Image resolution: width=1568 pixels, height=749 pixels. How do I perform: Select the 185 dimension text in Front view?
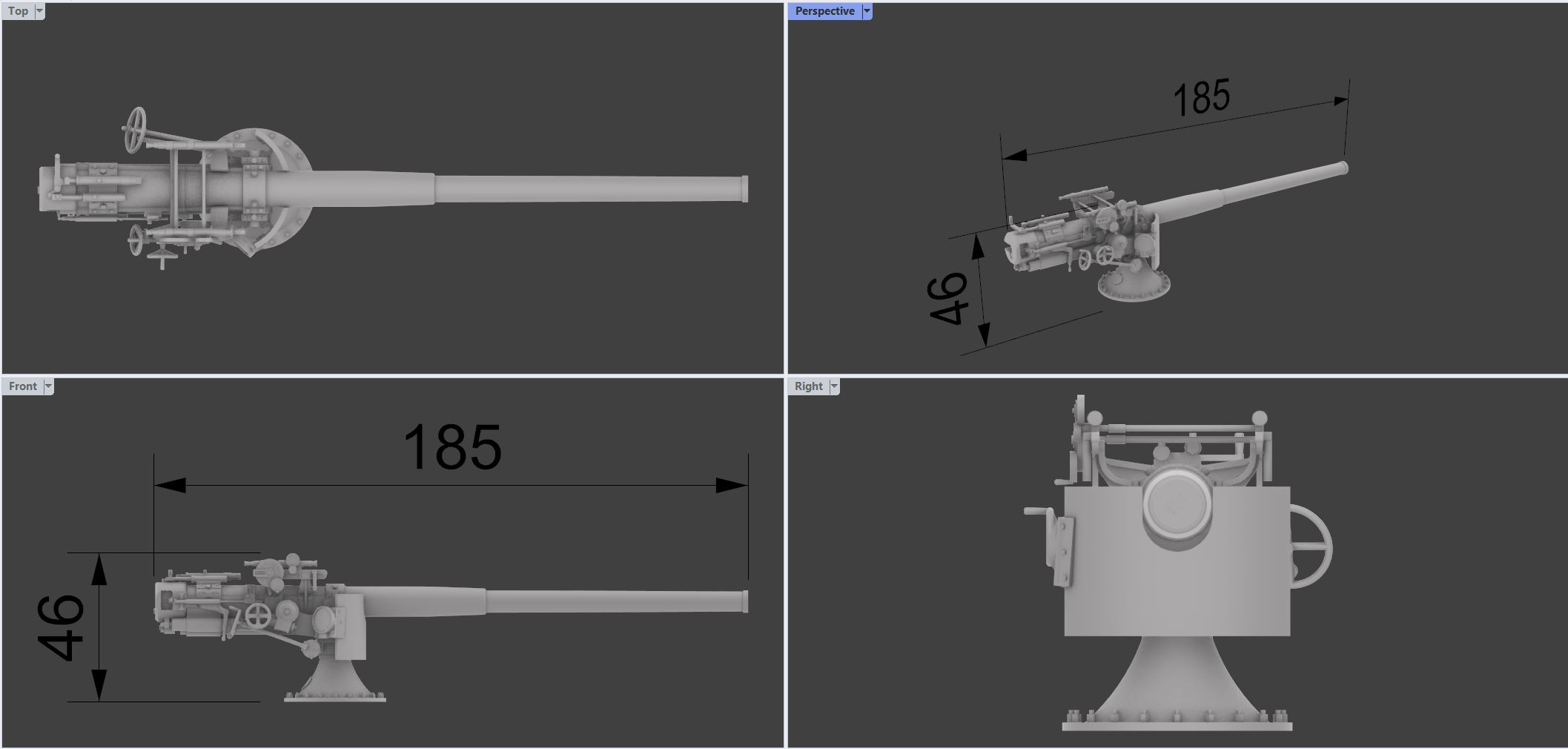452,448
